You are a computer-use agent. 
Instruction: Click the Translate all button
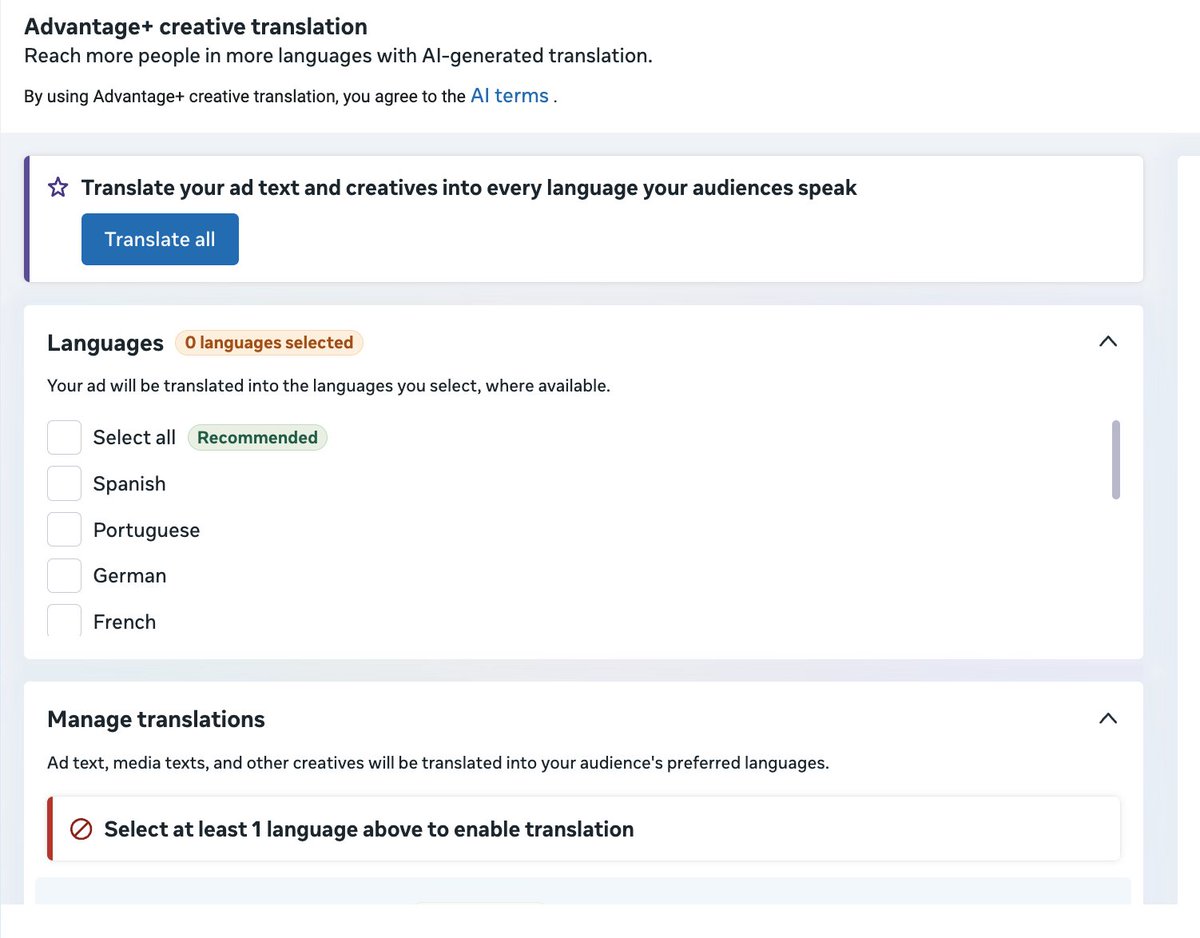(x=160, y=239)
